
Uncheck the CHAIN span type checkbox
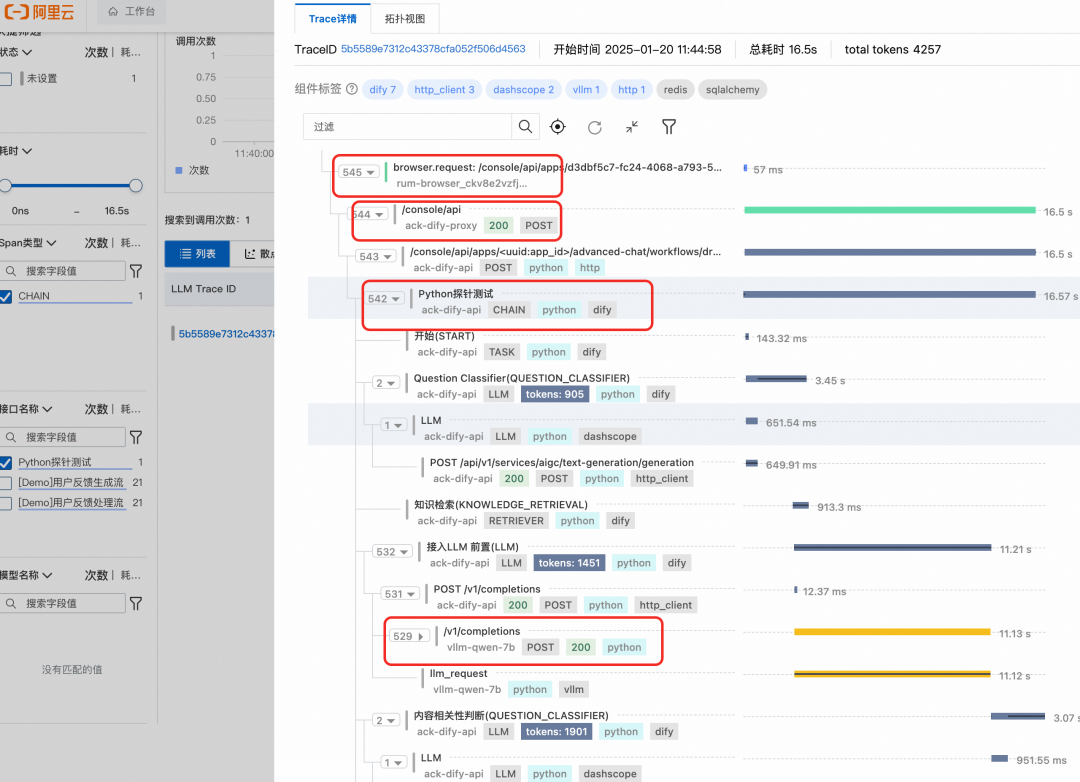pyautogui.click(x=6, y=296)
